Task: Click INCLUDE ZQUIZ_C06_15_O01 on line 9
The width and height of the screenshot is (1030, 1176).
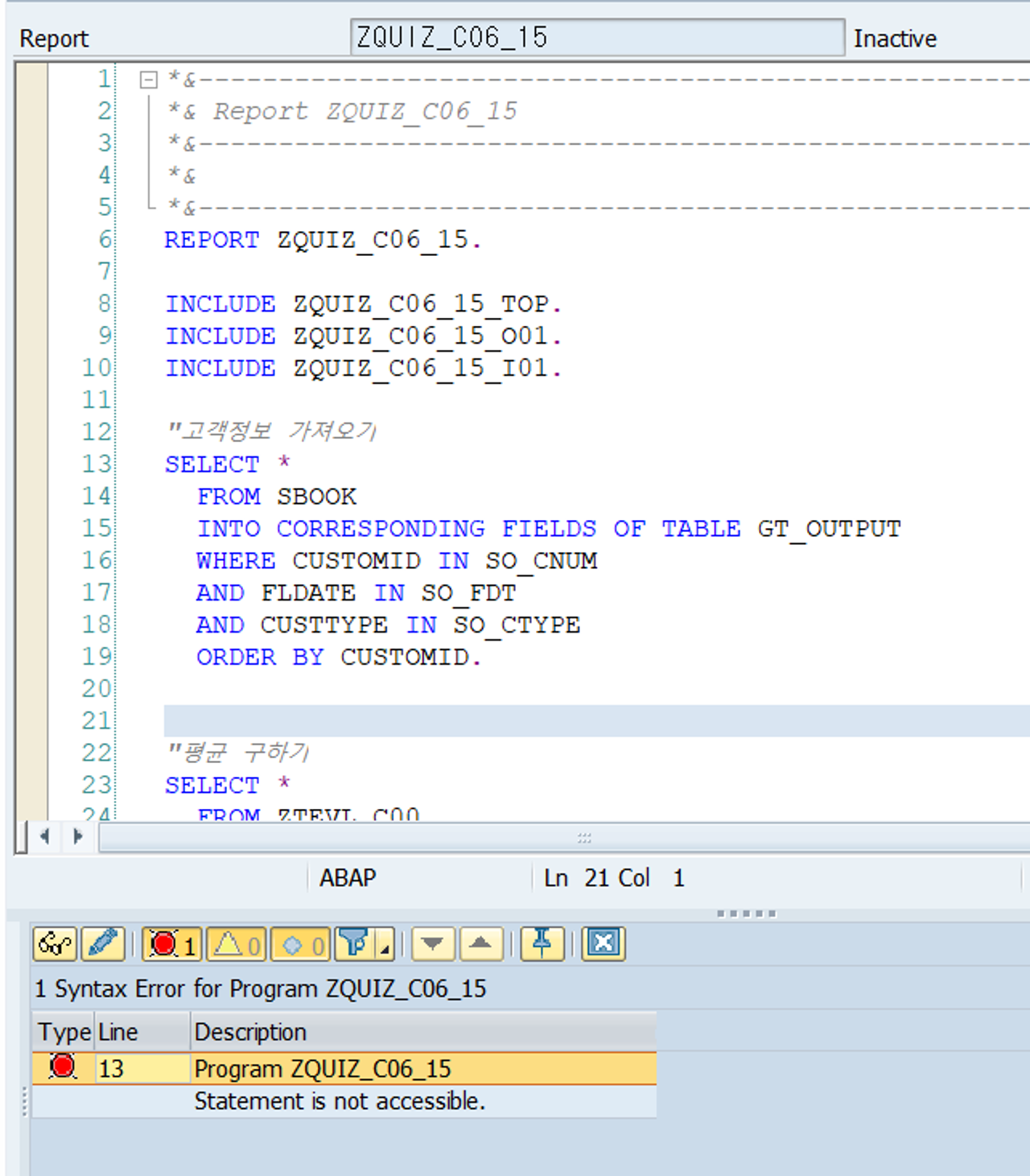Action: coord(363,336)
